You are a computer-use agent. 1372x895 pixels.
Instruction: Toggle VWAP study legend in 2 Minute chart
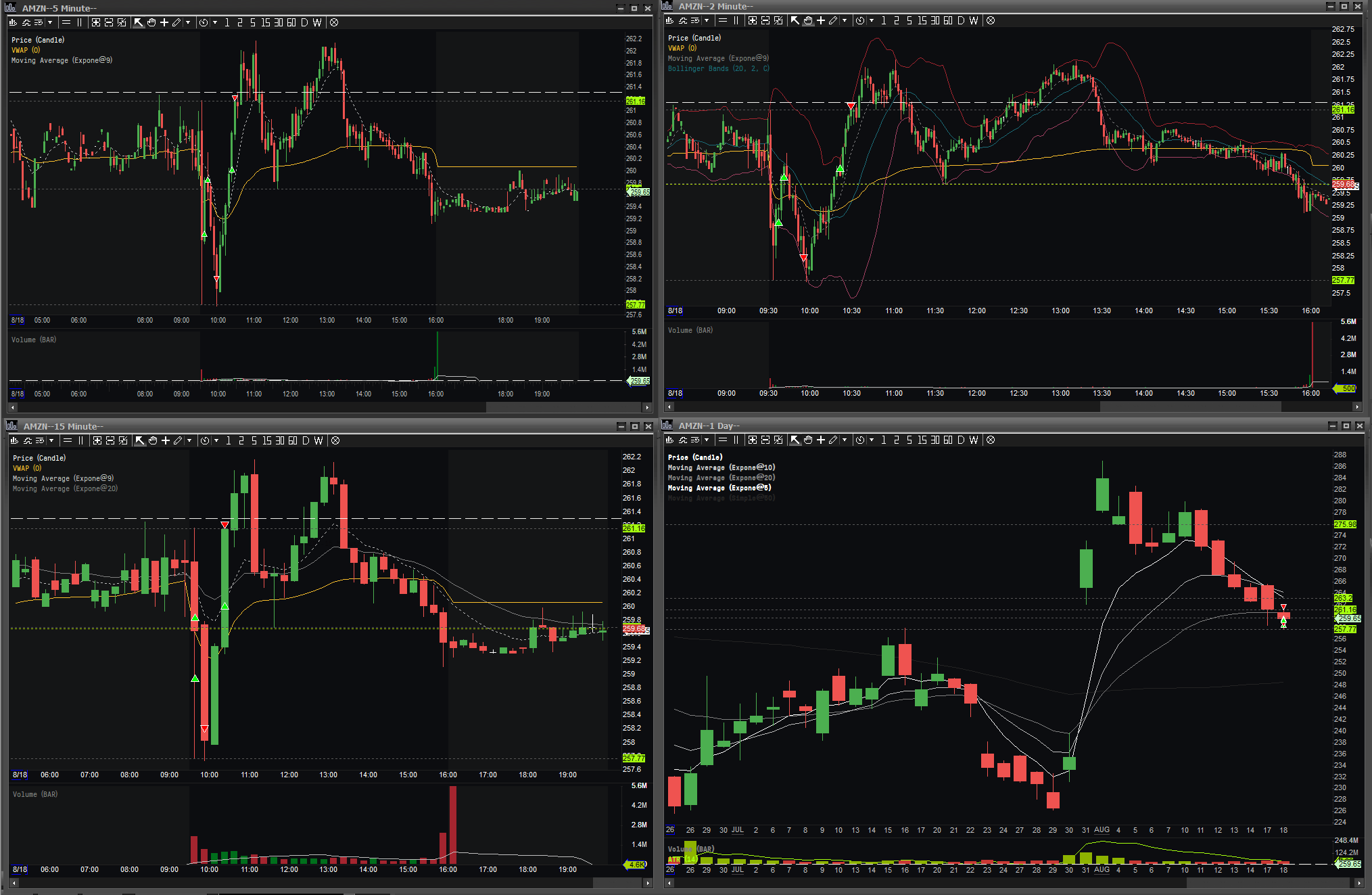682,48
